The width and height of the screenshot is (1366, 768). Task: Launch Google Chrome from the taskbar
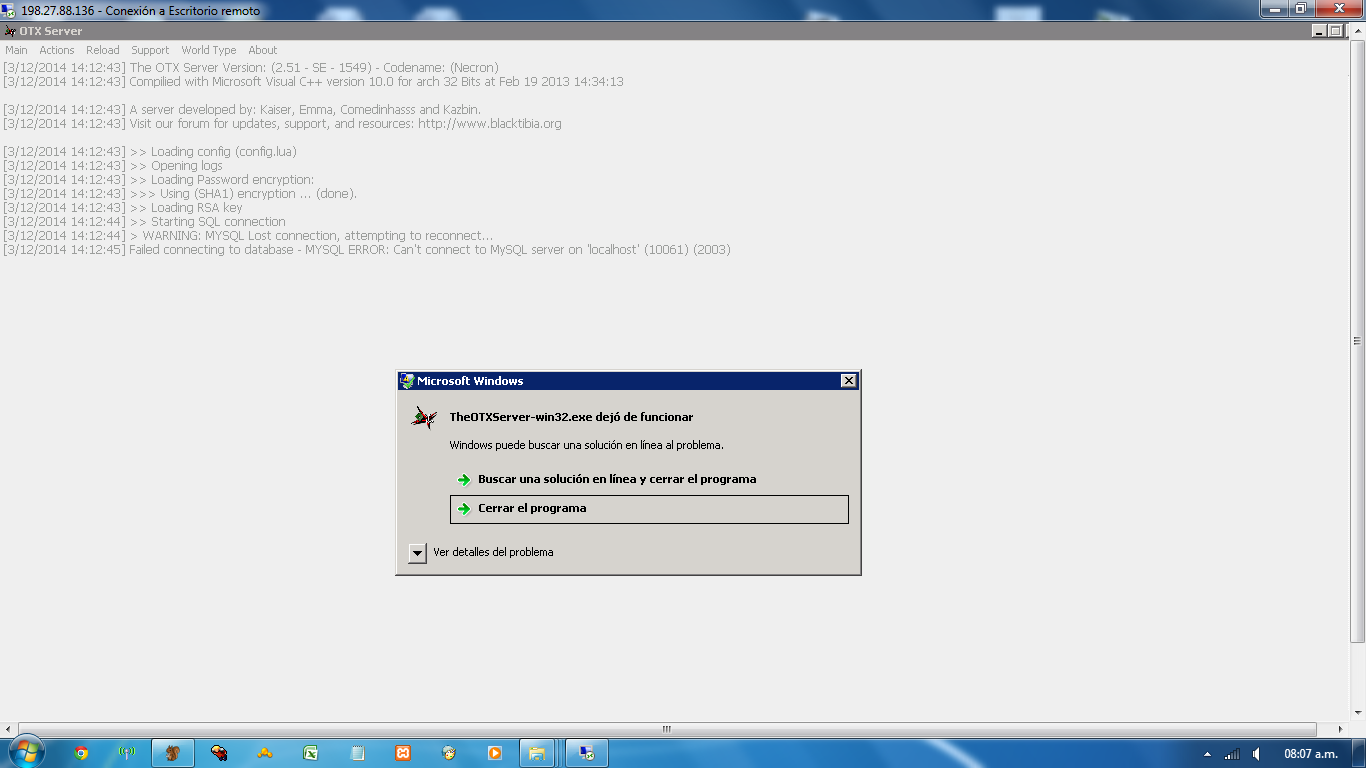point(81,753)
